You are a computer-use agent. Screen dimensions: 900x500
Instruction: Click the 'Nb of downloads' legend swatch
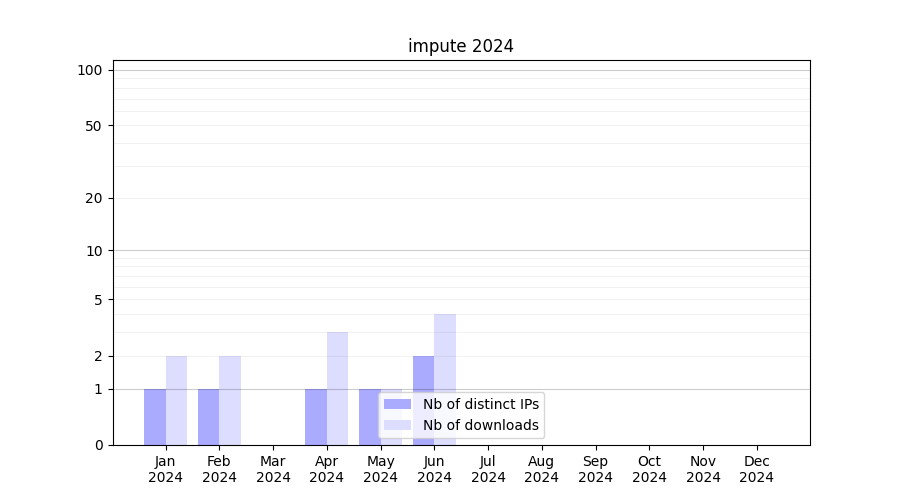397,425
